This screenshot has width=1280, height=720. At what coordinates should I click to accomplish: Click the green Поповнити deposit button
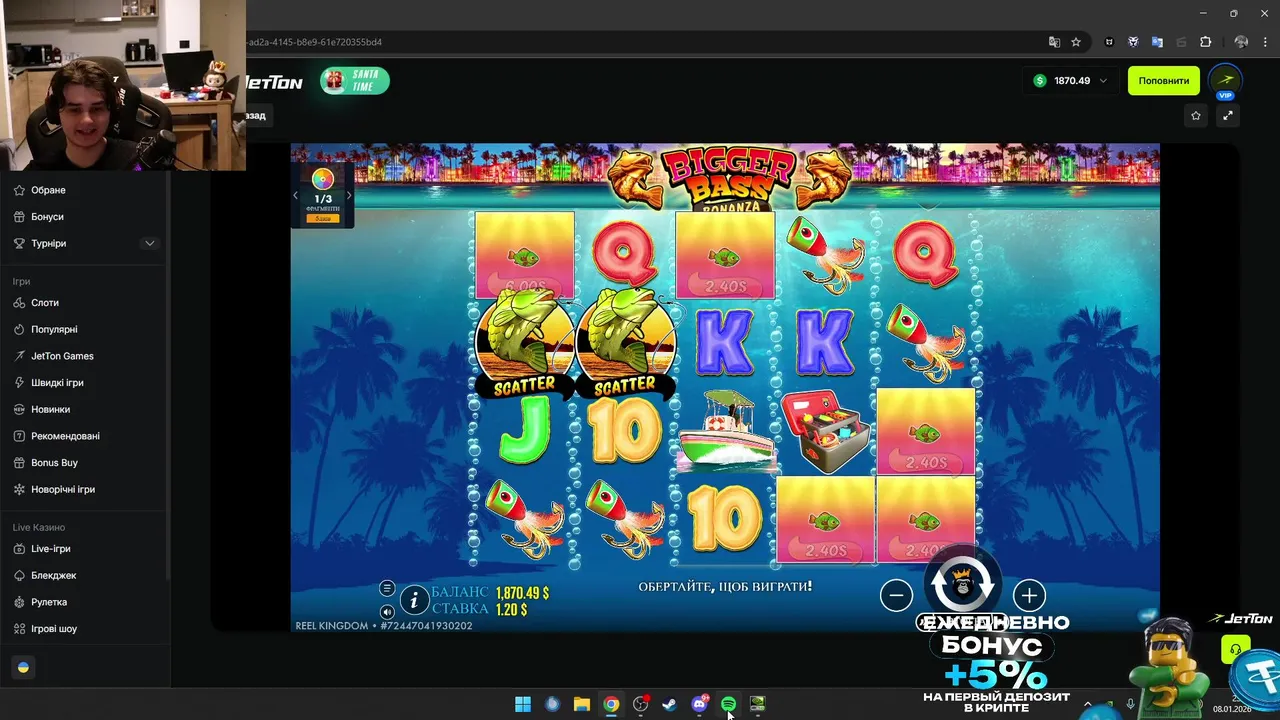(x=1164, y=81)
